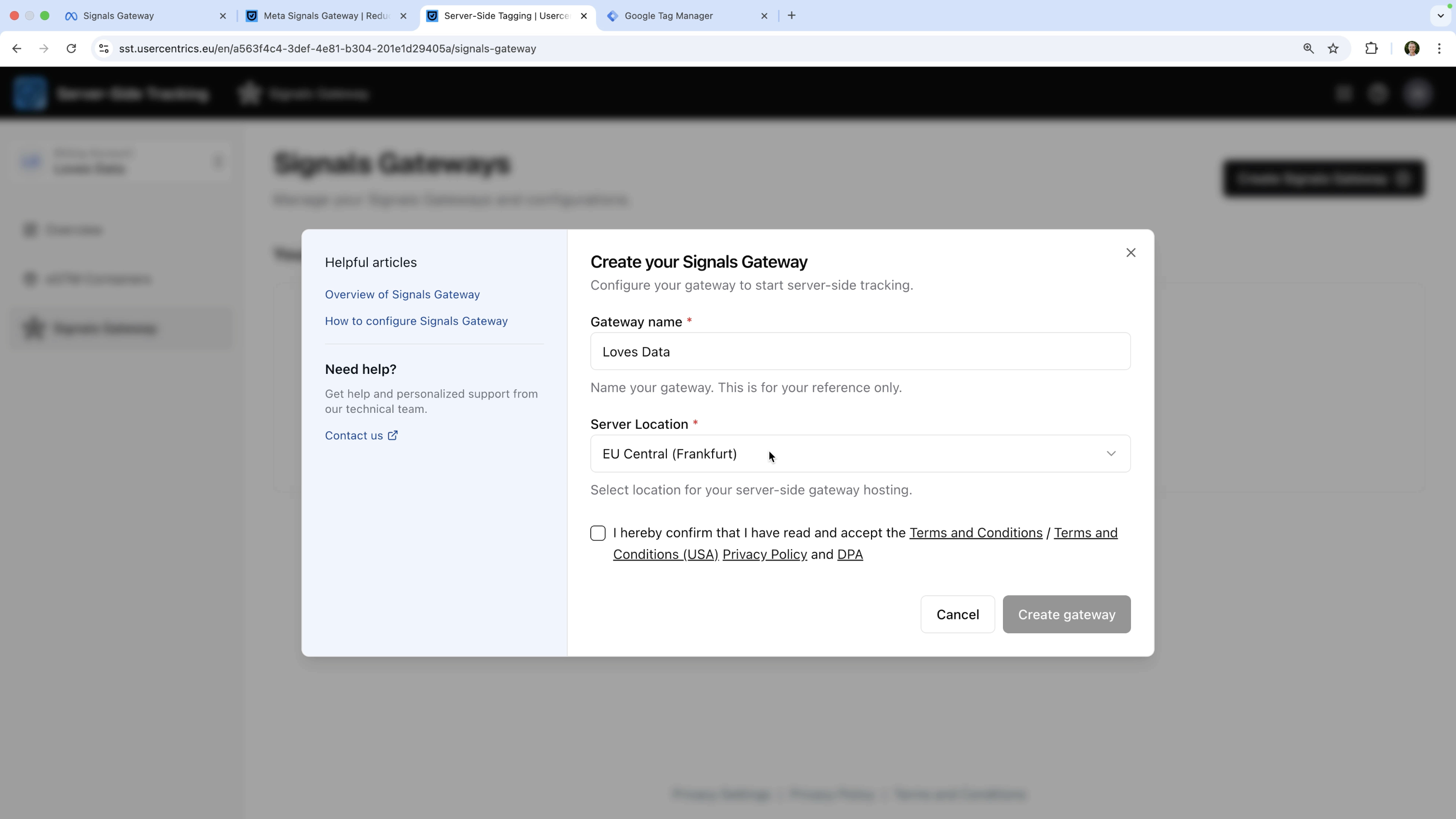Click the Create Signals Gateway background button

[x=1324, y=179]
